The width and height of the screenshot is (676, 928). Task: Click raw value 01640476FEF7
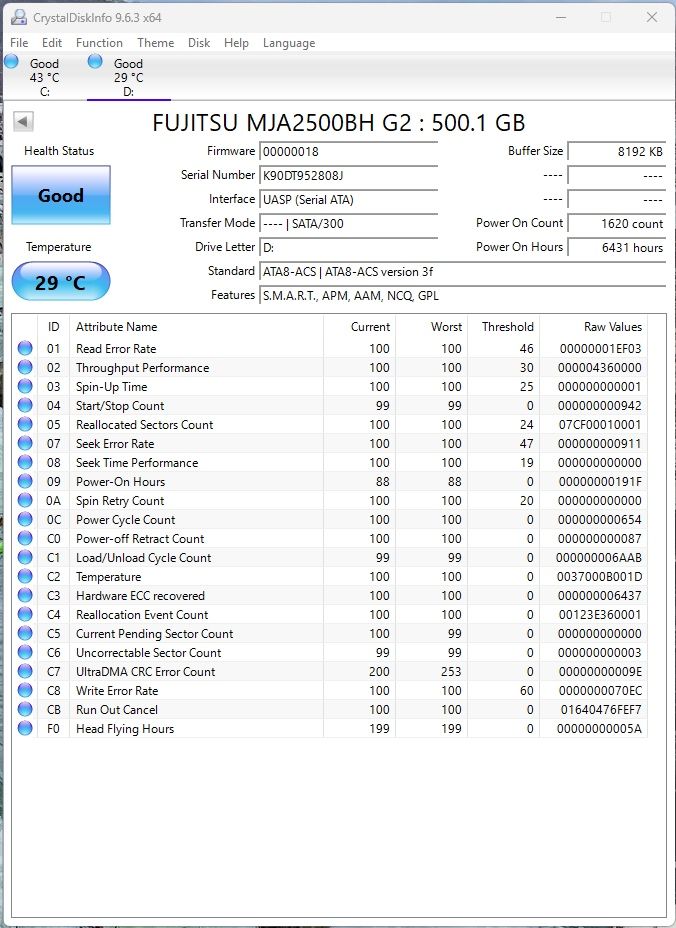click(601, 710)
